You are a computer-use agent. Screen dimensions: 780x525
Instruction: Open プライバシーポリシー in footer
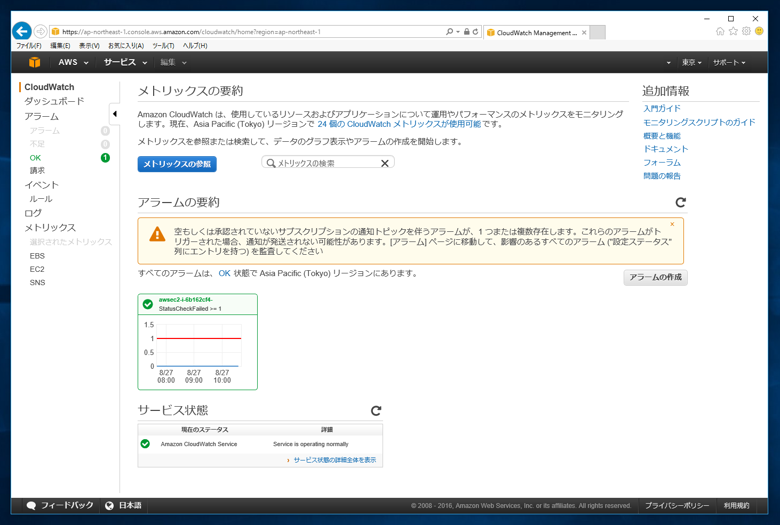[x=677, y=506]
